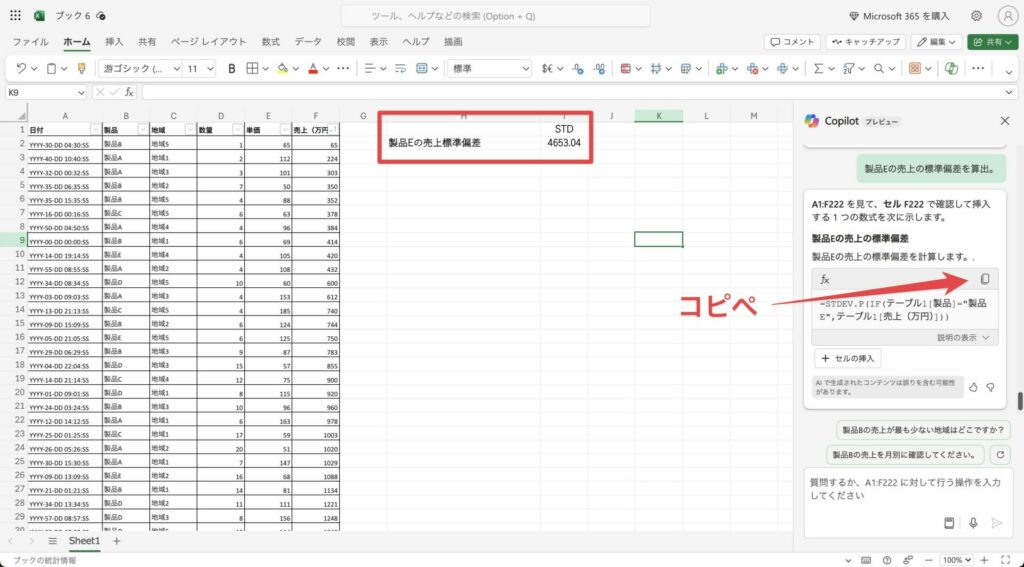Screen dimensions: 1024x567
Task: Open the 編集 mode dropdown
Action: pyautogui.click(x=936, y=42)
